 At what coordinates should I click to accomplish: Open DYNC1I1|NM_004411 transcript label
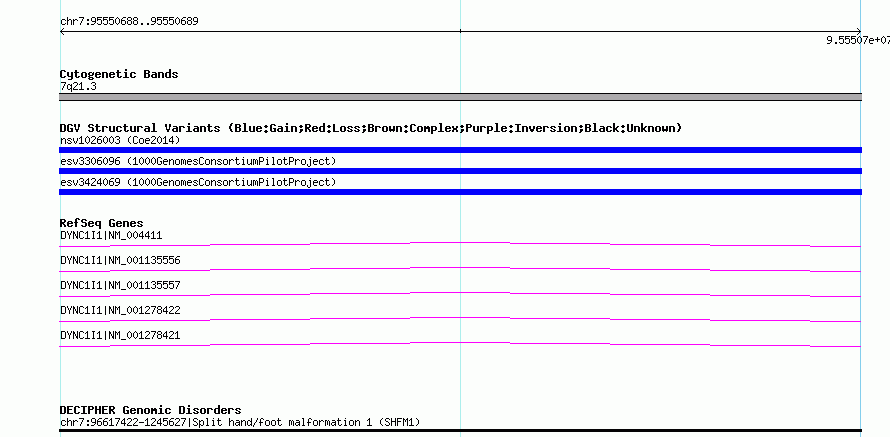111,236
